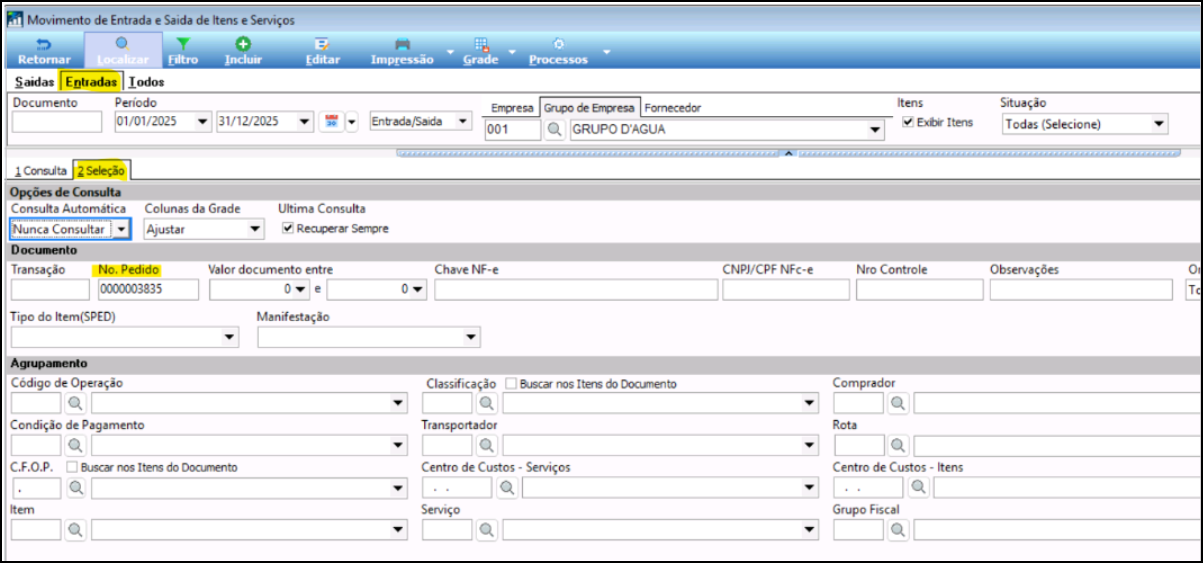Open the period start date 01/01/2025 dropdown
Image resolution: width=1203 pixels, height=563 pixels.
coord(204,122)
